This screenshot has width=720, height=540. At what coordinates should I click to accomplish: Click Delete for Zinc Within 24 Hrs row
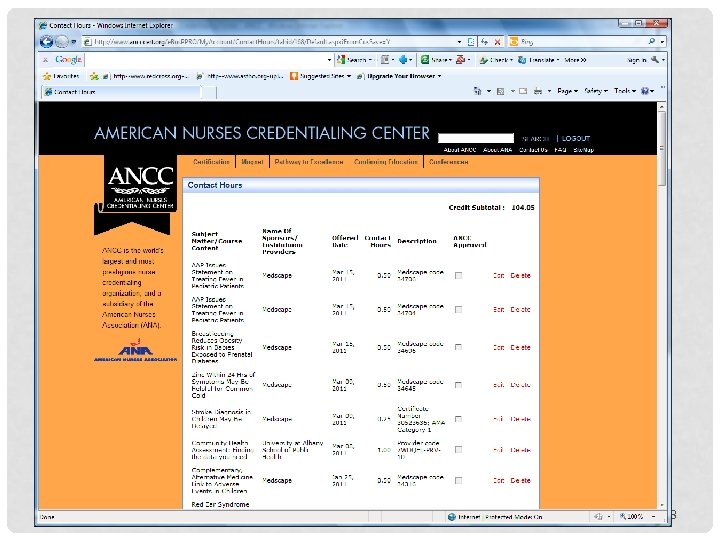point(520,385)
